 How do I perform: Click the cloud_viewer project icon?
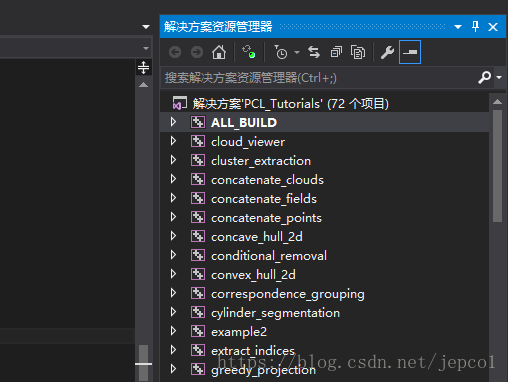pos(198,141)
